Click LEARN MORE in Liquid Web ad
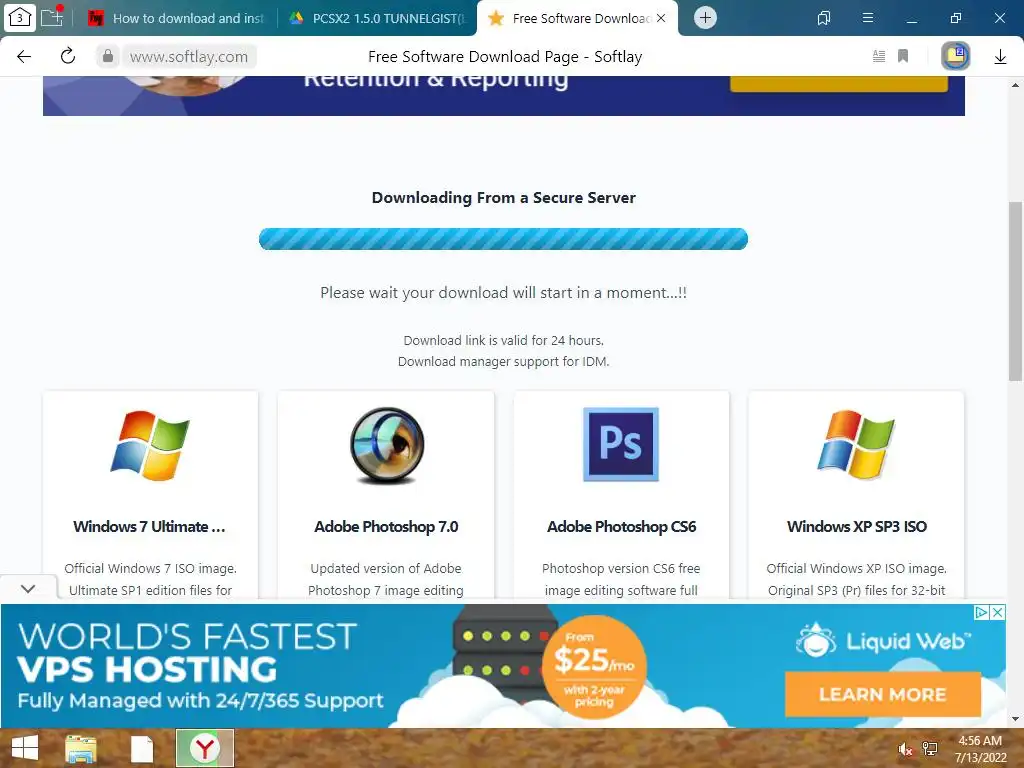Image resolution: width=1024 pixels, height=768 pixels. [882, 694]
